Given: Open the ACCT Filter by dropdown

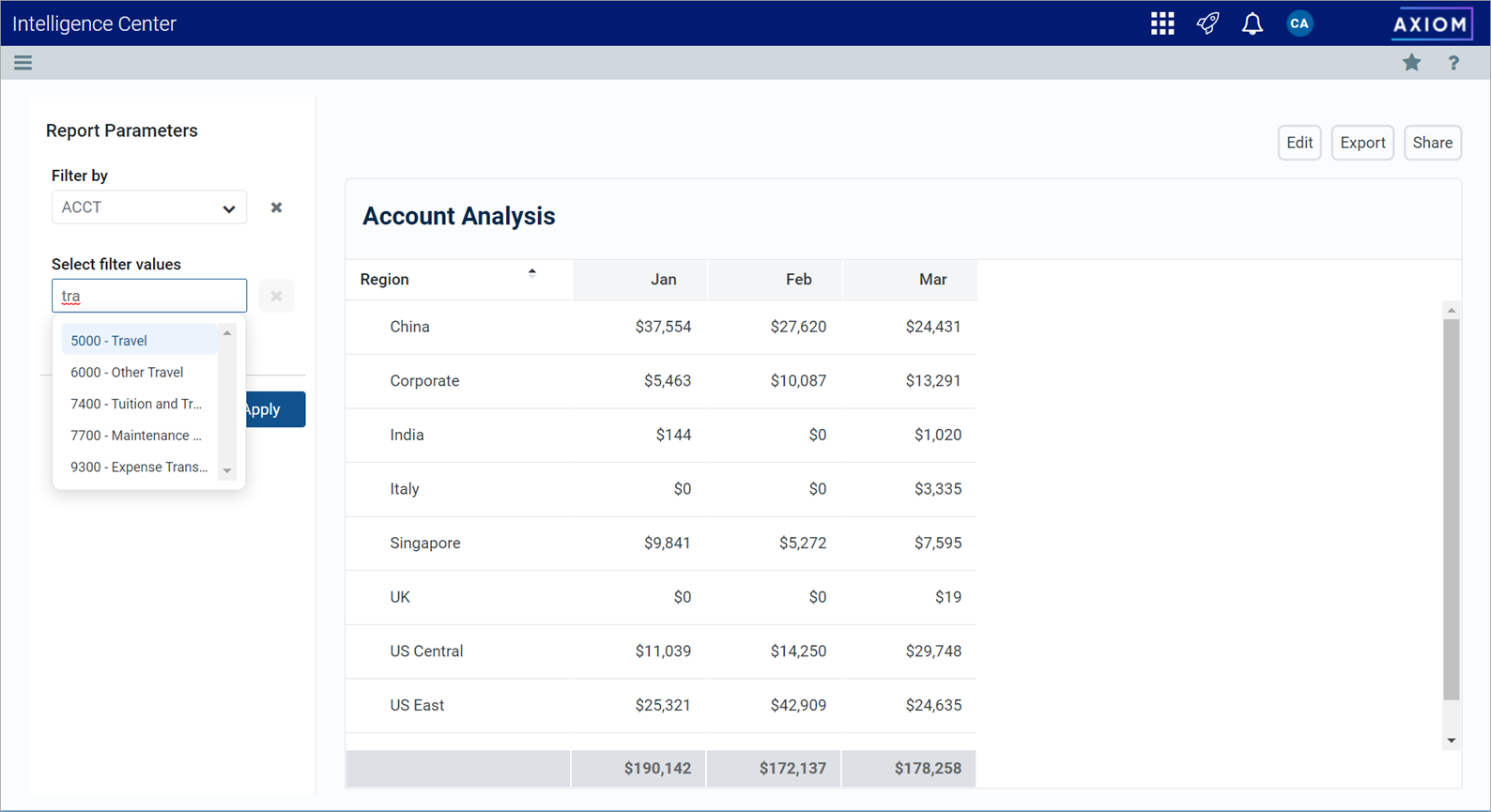Looking at the screenshot, I should (149, 207).
